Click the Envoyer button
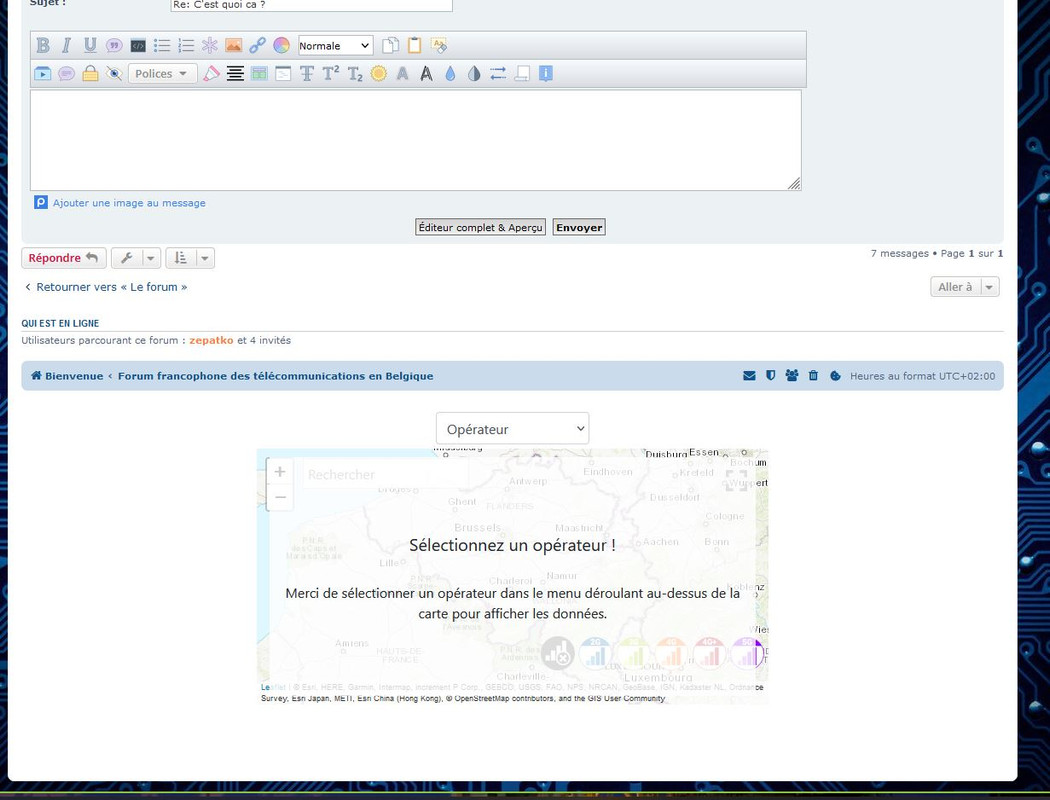This screenshot has height=800, width=1050. coord(579,228)
